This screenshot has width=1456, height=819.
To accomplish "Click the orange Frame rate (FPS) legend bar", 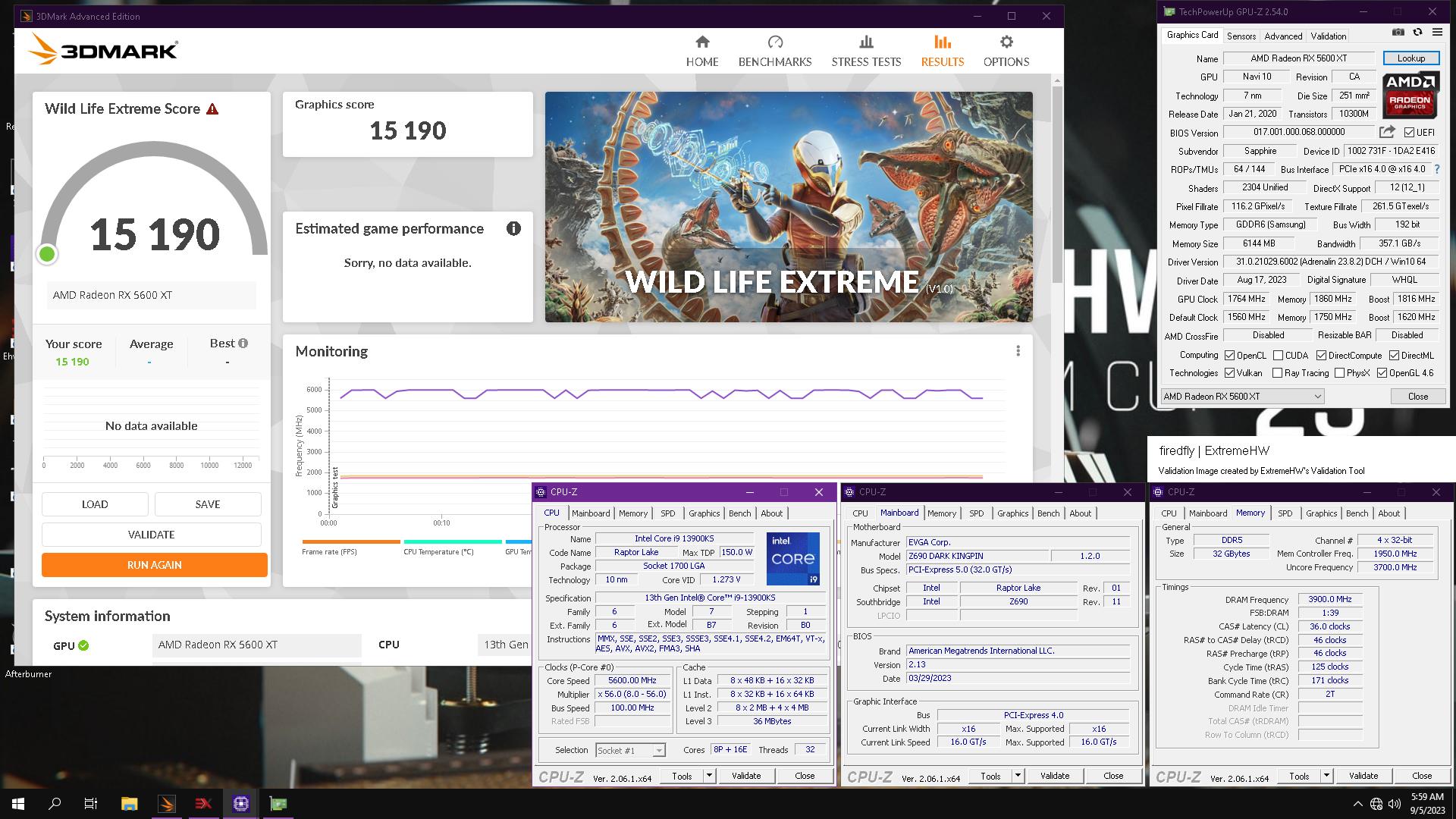I will tap(351, 541).
